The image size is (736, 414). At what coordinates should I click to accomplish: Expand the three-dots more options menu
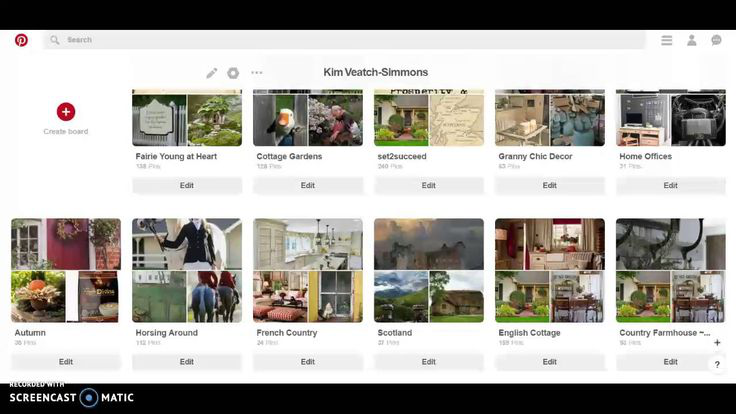point(257,73)
